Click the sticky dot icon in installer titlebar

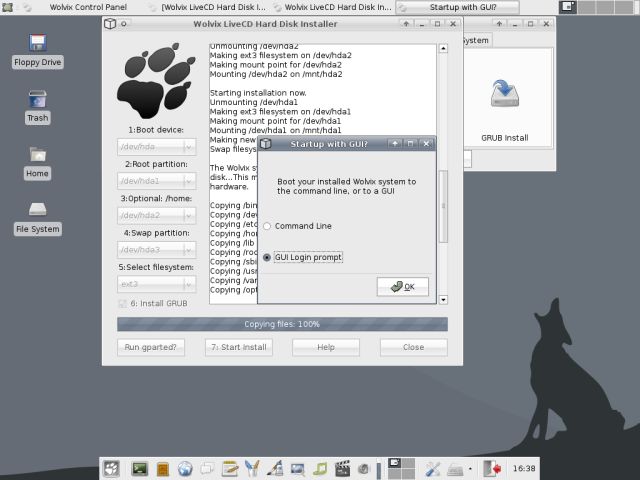point(124,24)
